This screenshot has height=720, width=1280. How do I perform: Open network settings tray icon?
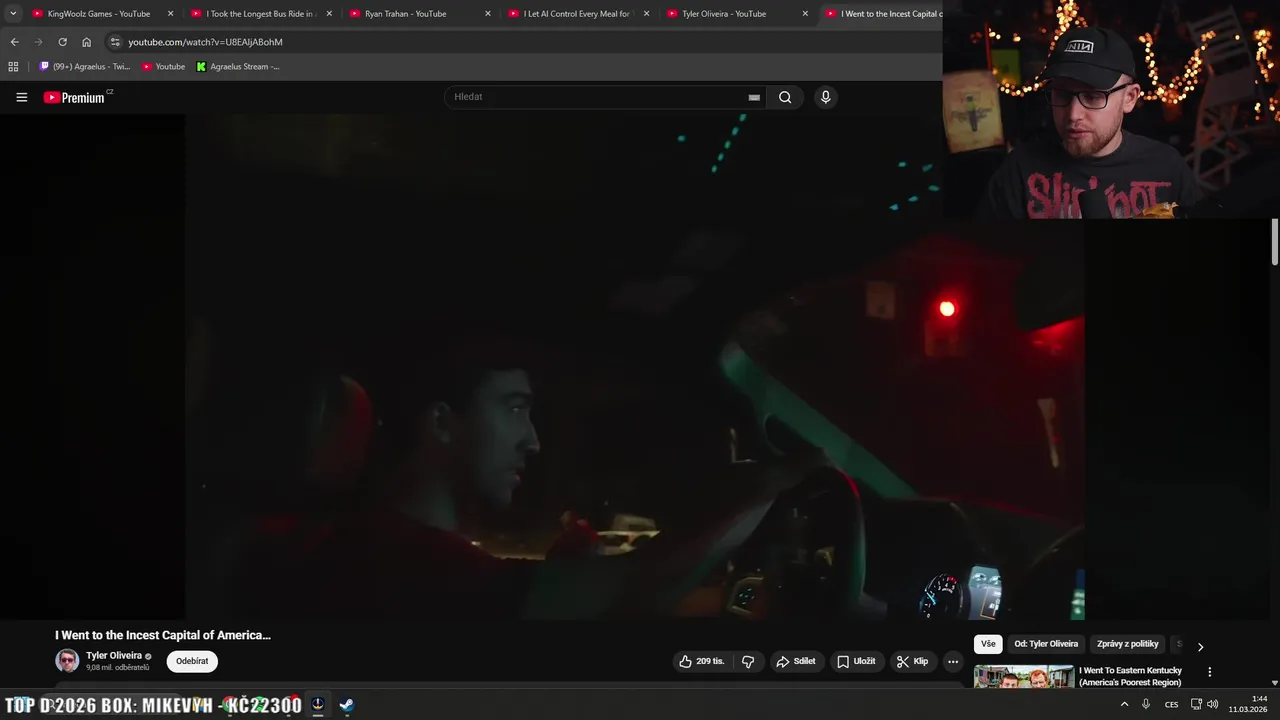1196,704
